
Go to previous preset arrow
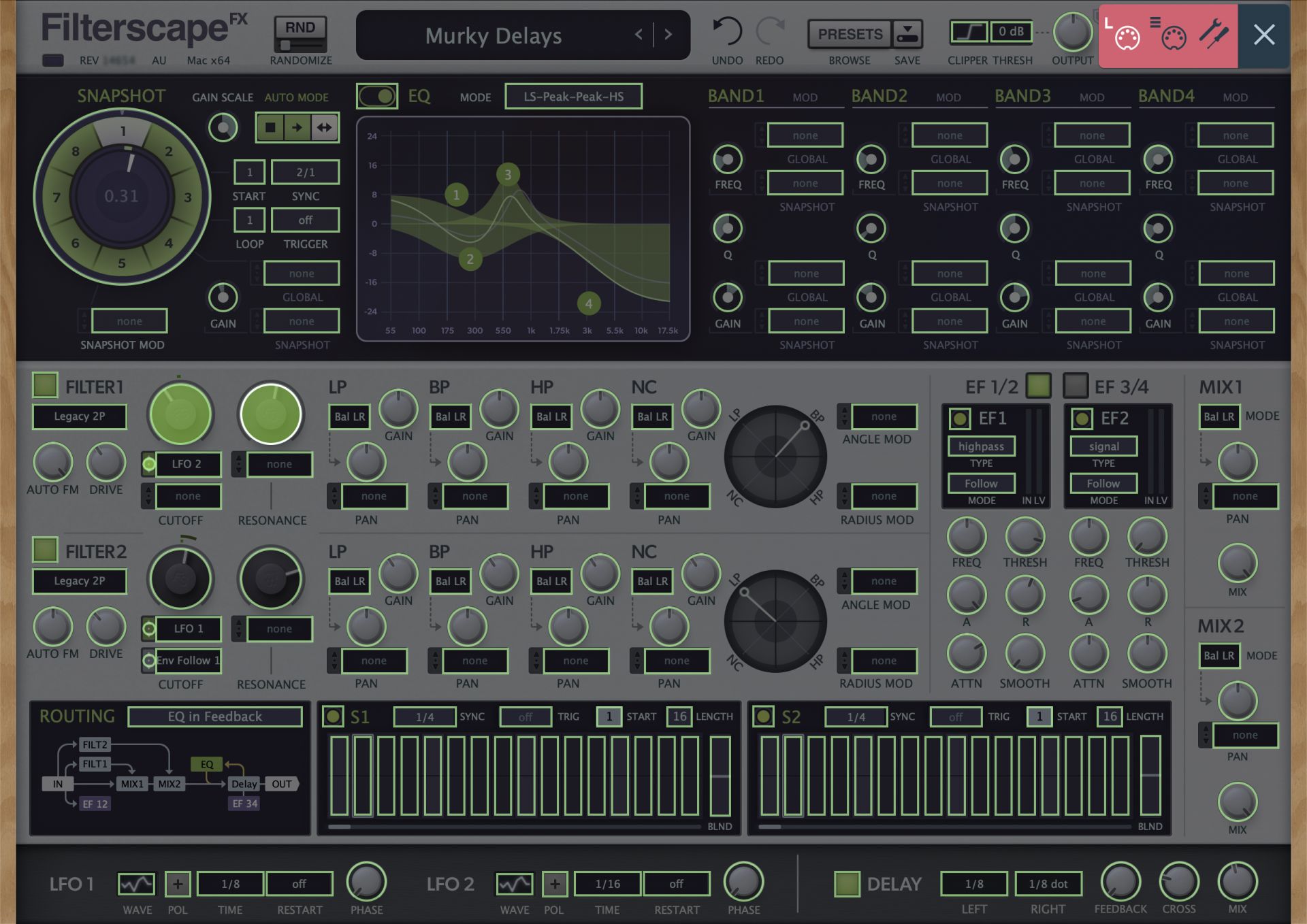coord(639,34)
